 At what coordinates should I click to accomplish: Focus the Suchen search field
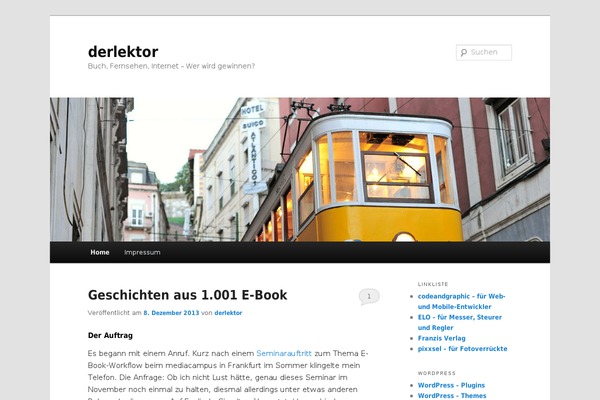pos(484,52)
